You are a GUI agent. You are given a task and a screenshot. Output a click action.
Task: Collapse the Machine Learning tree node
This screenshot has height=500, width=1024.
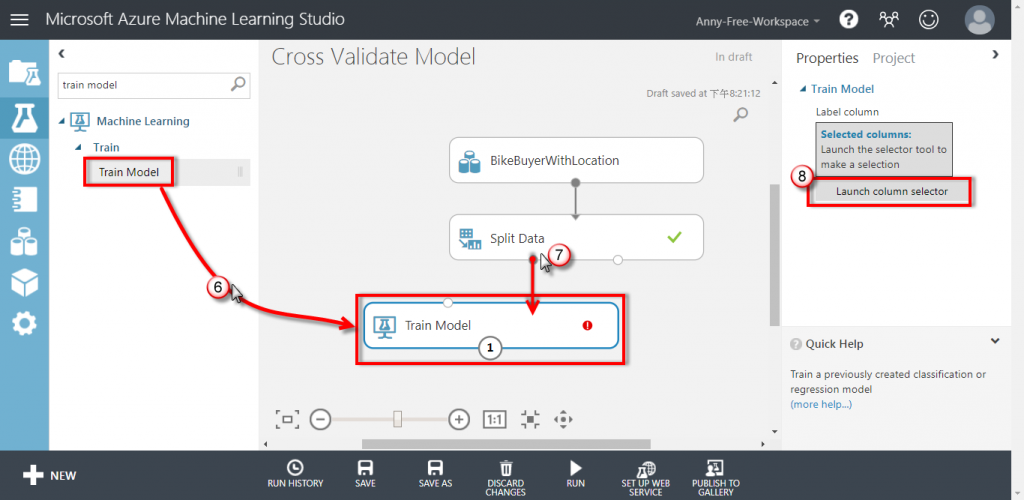pyautogui.click(x=62, y=121)
